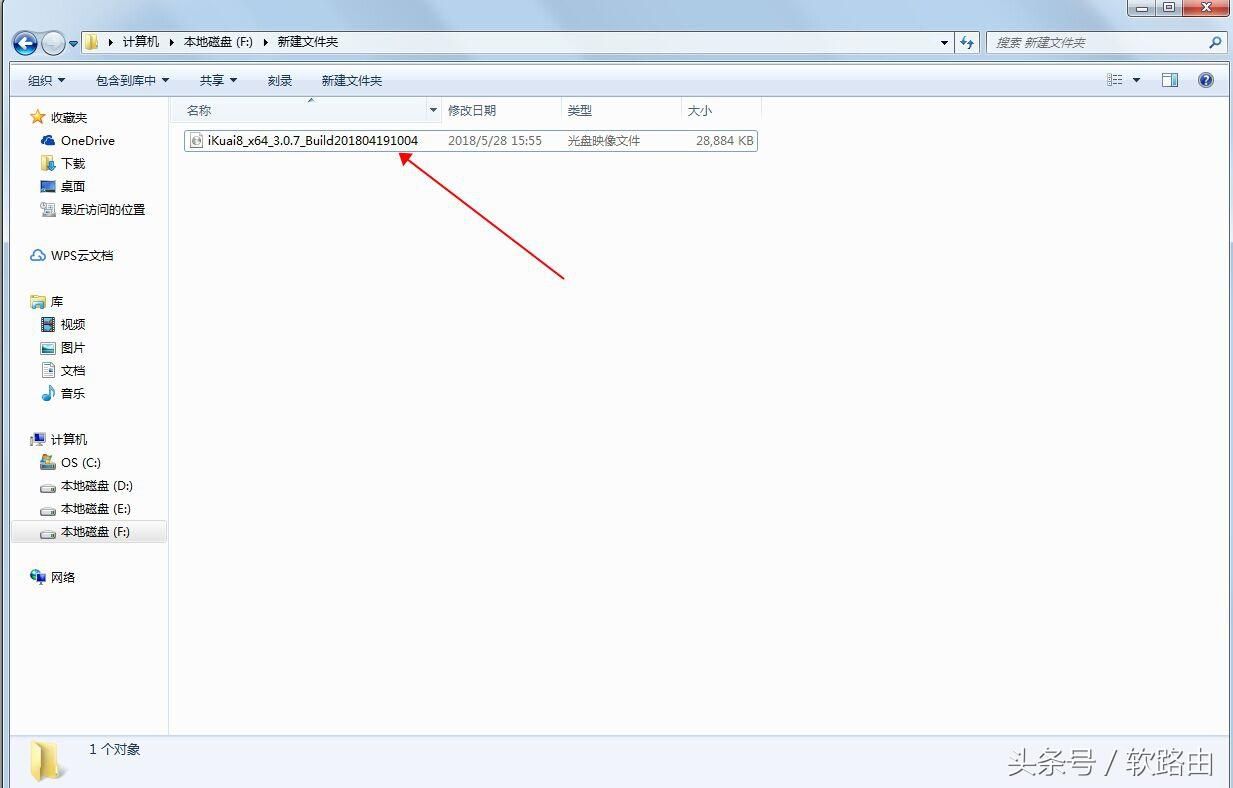Open 下载 in the favorites list

tap(73, 164)
